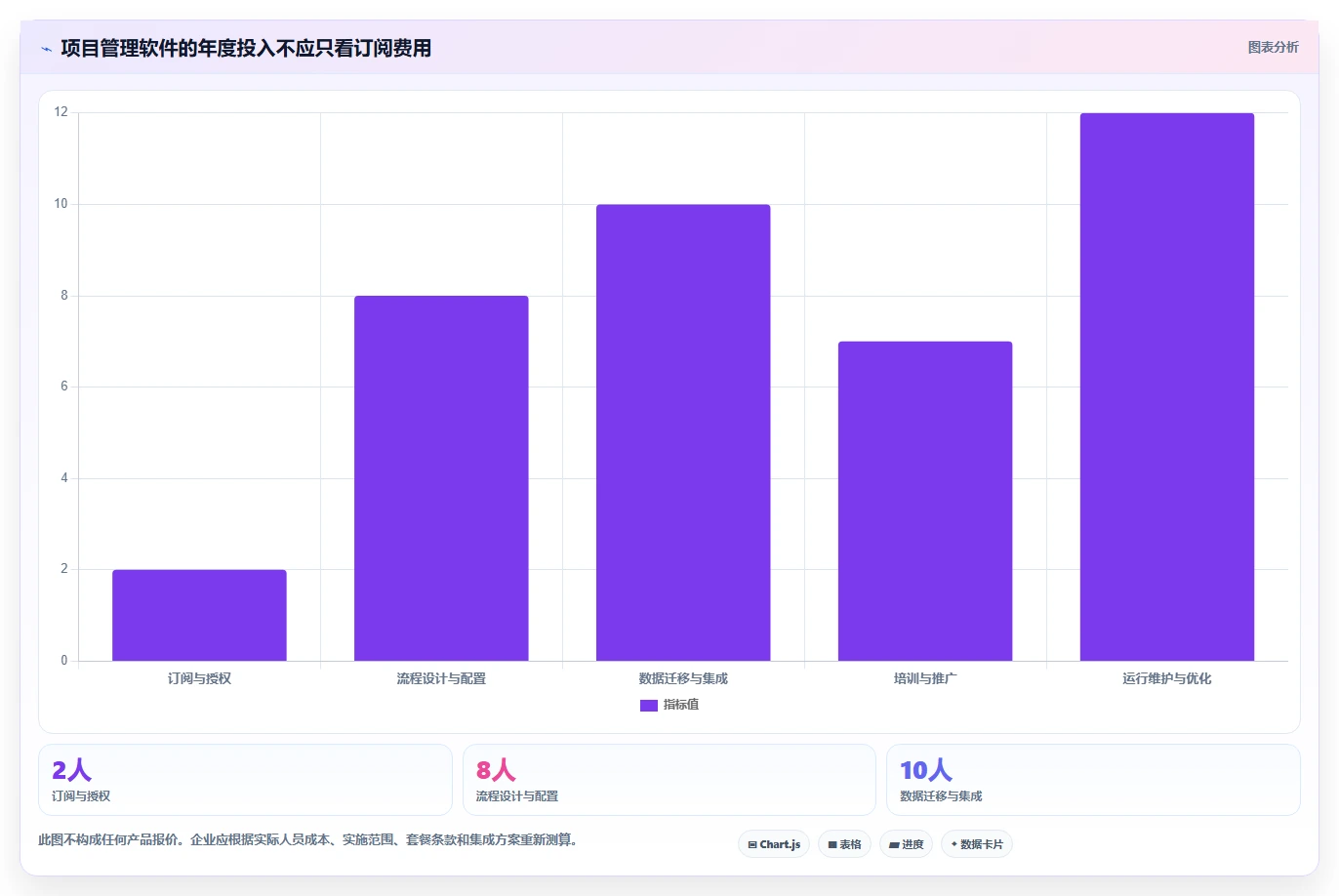The height and width of the screenshot is (896, 1339).
Task: Toggle the 指标值 legend color box
Action: 648,706
